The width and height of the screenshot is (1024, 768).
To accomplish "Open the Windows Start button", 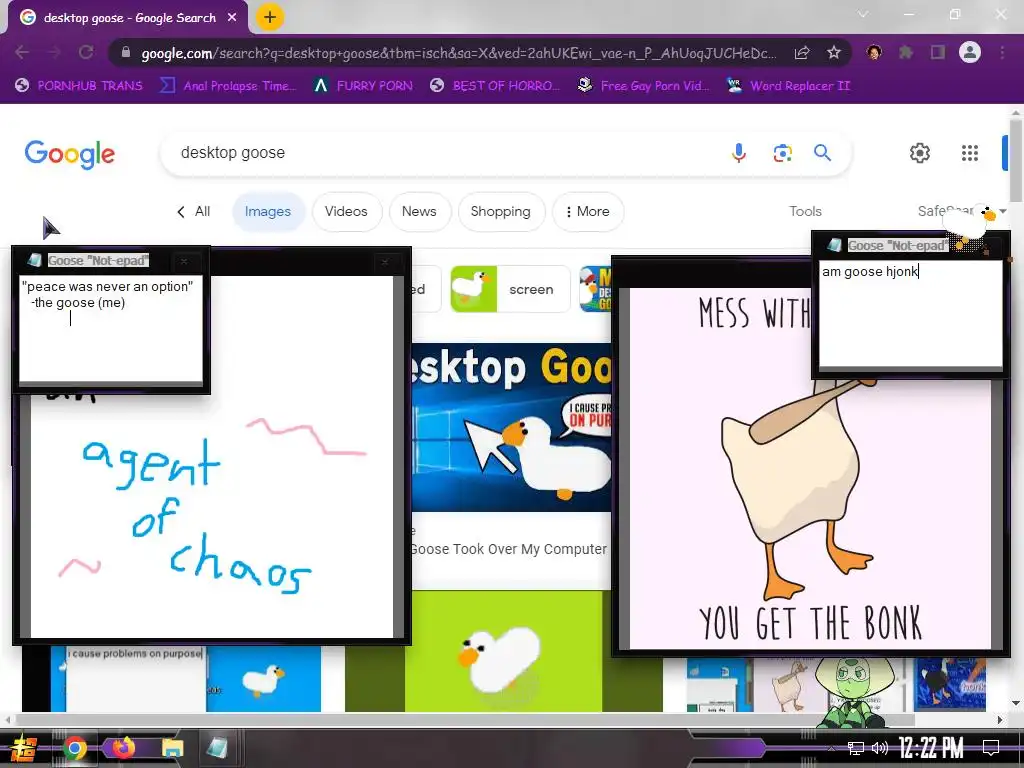I will click(24, 748).
